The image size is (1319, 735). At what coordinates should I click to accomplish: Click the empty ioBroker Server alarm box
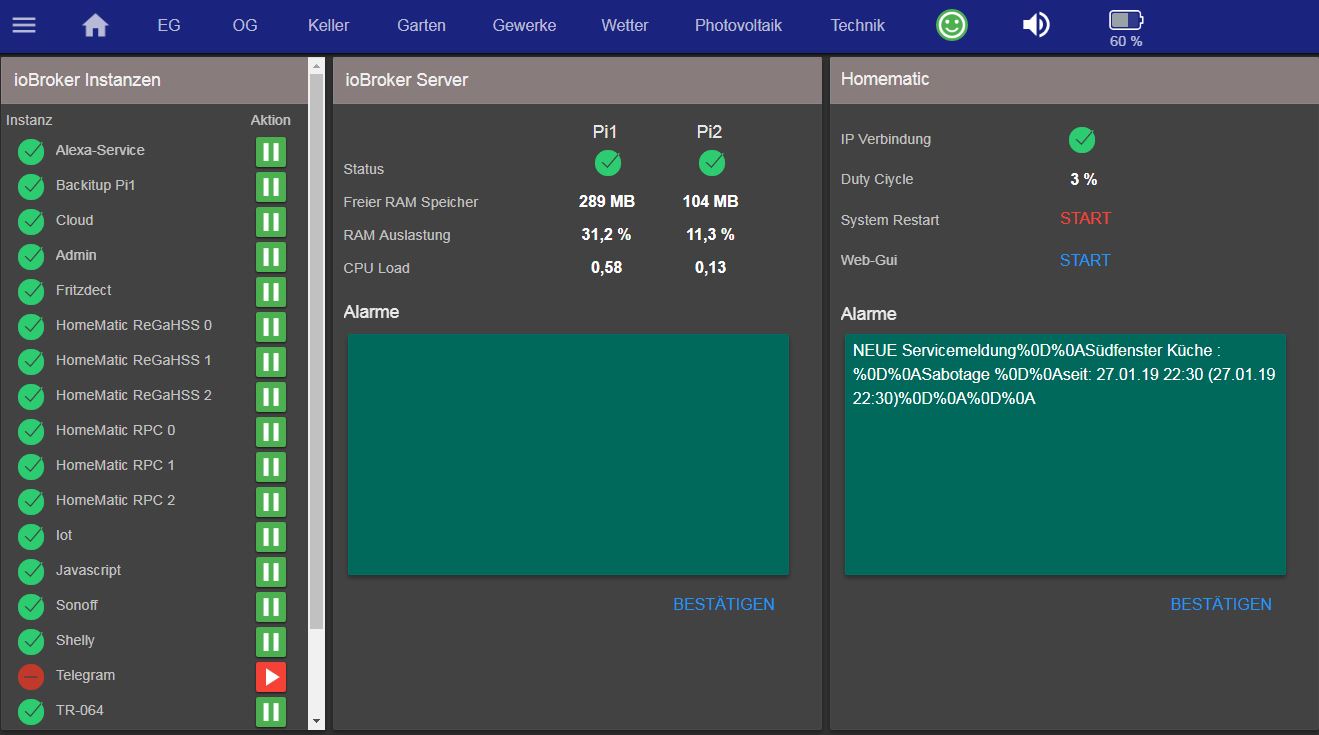[568, 455]
